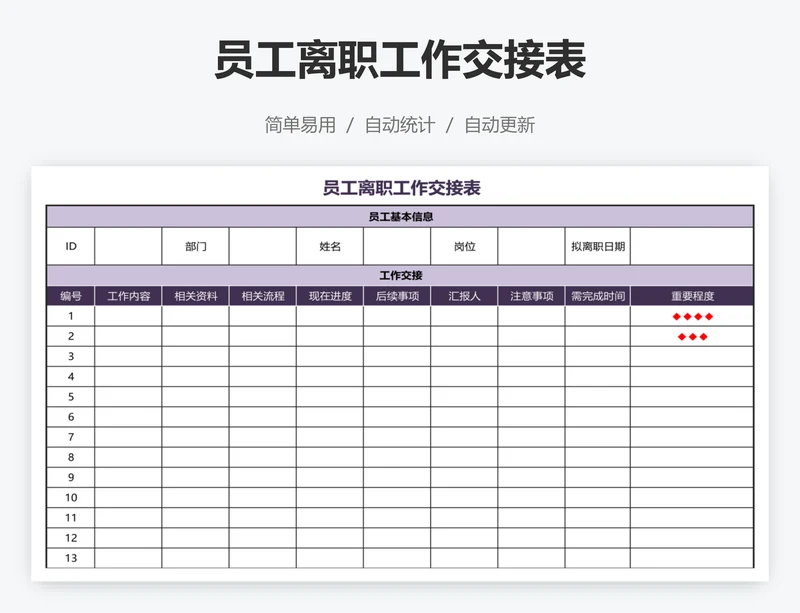Click the 需完成时间 column header
Viewport: 800px width, 613px height.
point(597,296)
